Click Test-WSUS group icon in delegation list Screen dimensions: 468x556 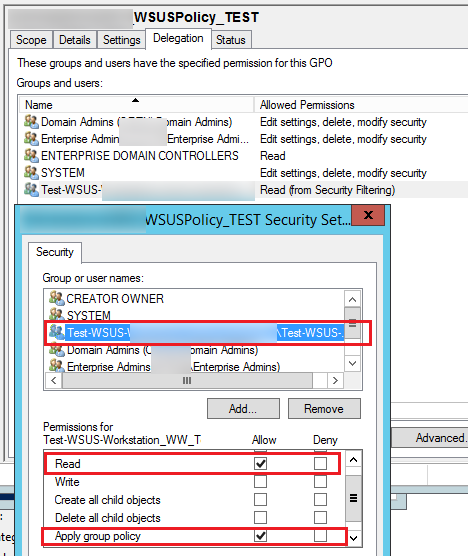[31, 190]
